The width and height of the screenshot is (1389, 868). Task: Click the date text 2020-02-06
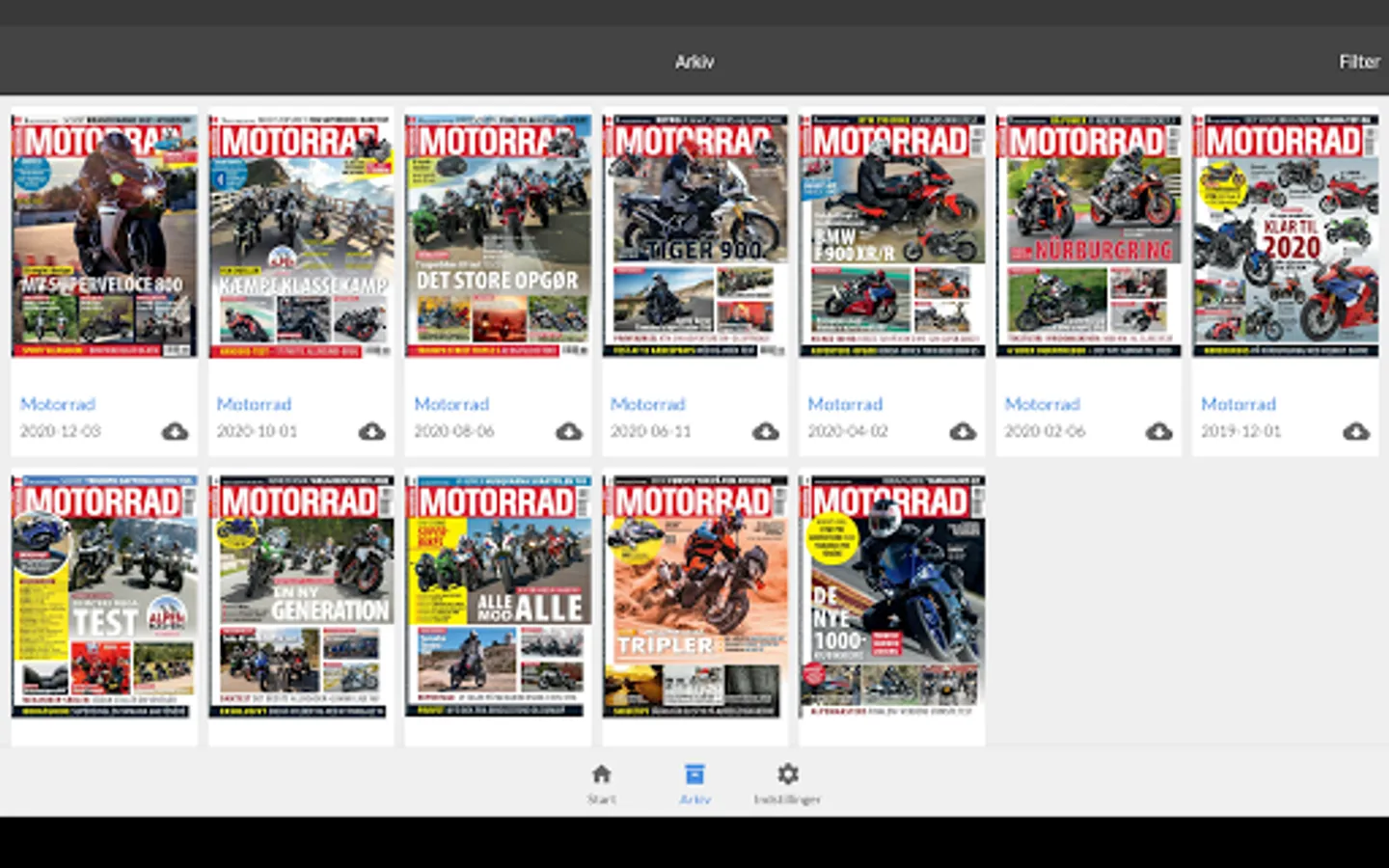pyautogui.click(x=1045, y=431)
